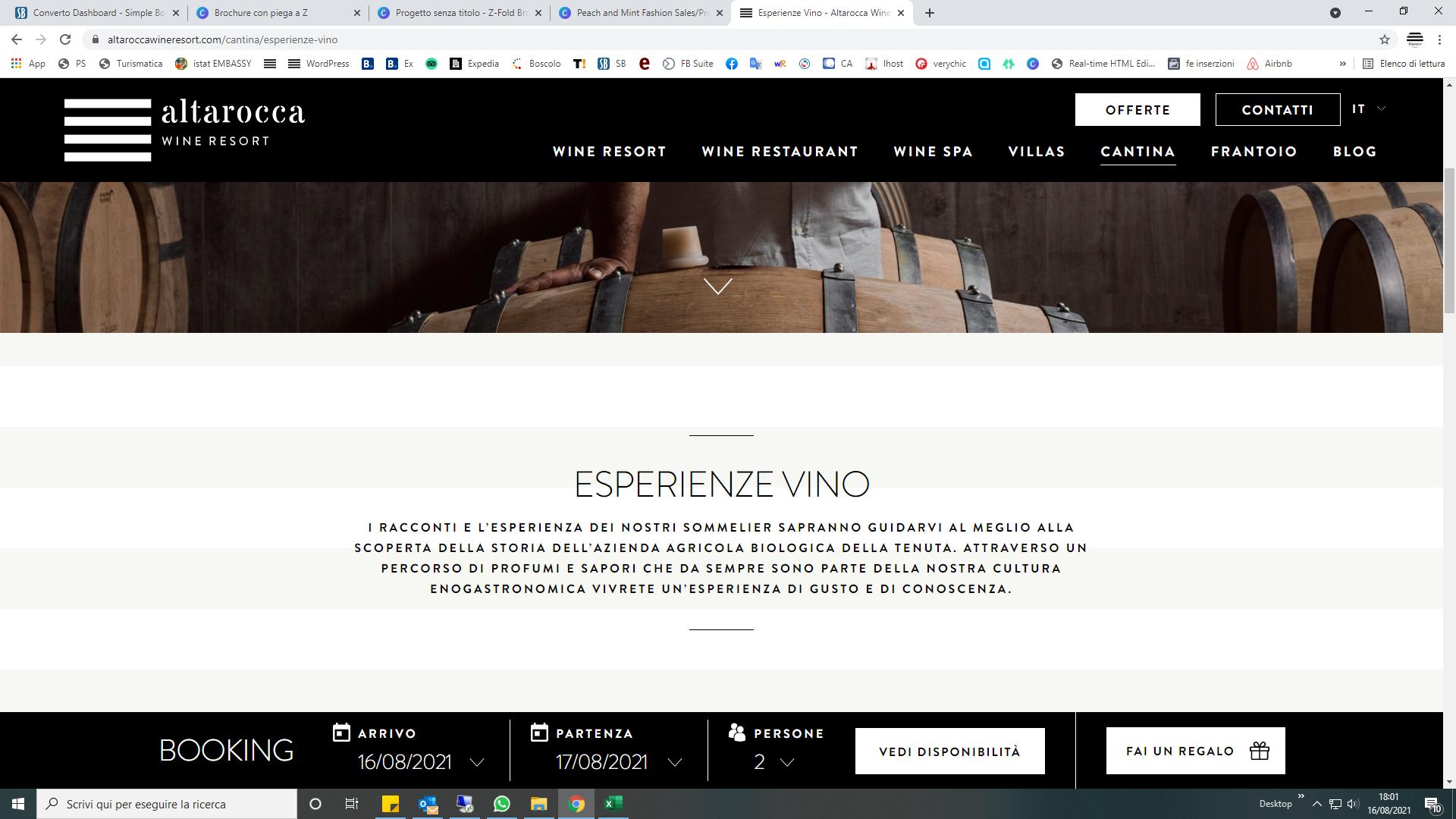Screen dimensions: 1456x819
Task: Click the Vedi Disponibilità button
Action: coord(950,752)
